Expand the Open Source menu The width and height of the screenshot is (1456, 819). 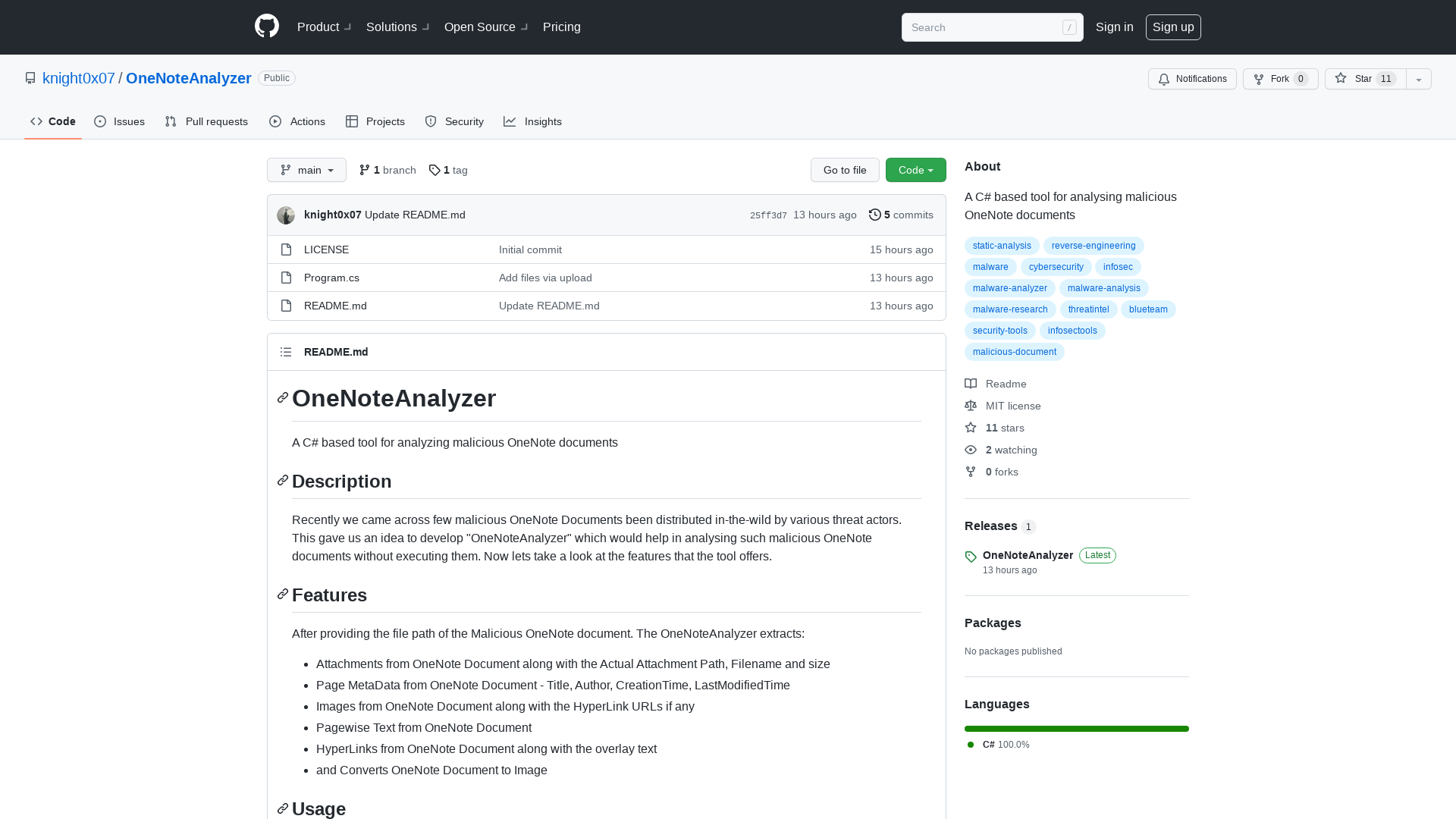click(x=486, y=27)
